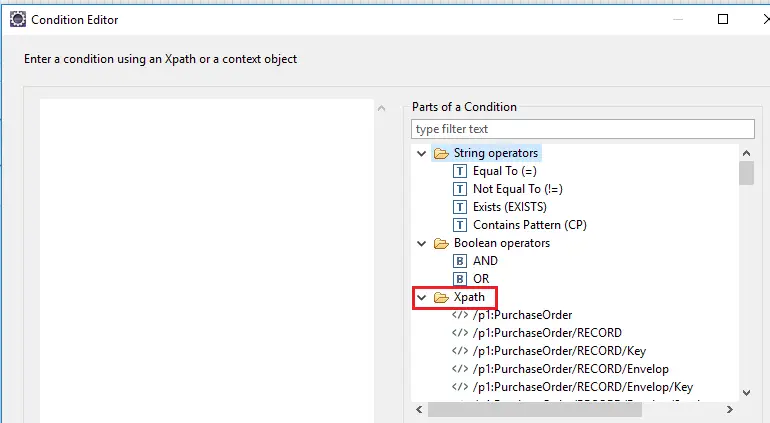Image resolution: width=770 pixels, height=423 pixels.
Task: Click the tag icon beside /p1:PurchaseOrder/RECORD/Key
Action: click(x=460, y=351)
